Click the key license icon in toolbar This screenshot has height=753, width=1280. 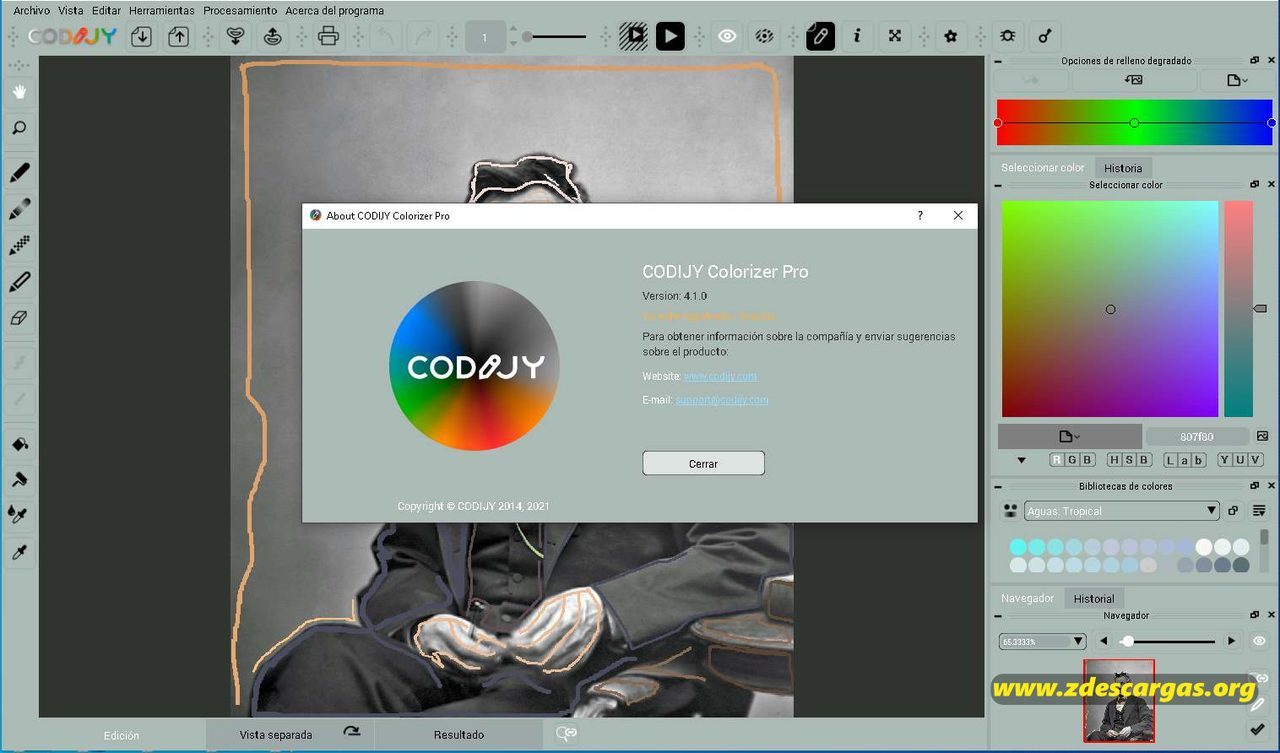pyautogui.click(x=1045, y=37)
